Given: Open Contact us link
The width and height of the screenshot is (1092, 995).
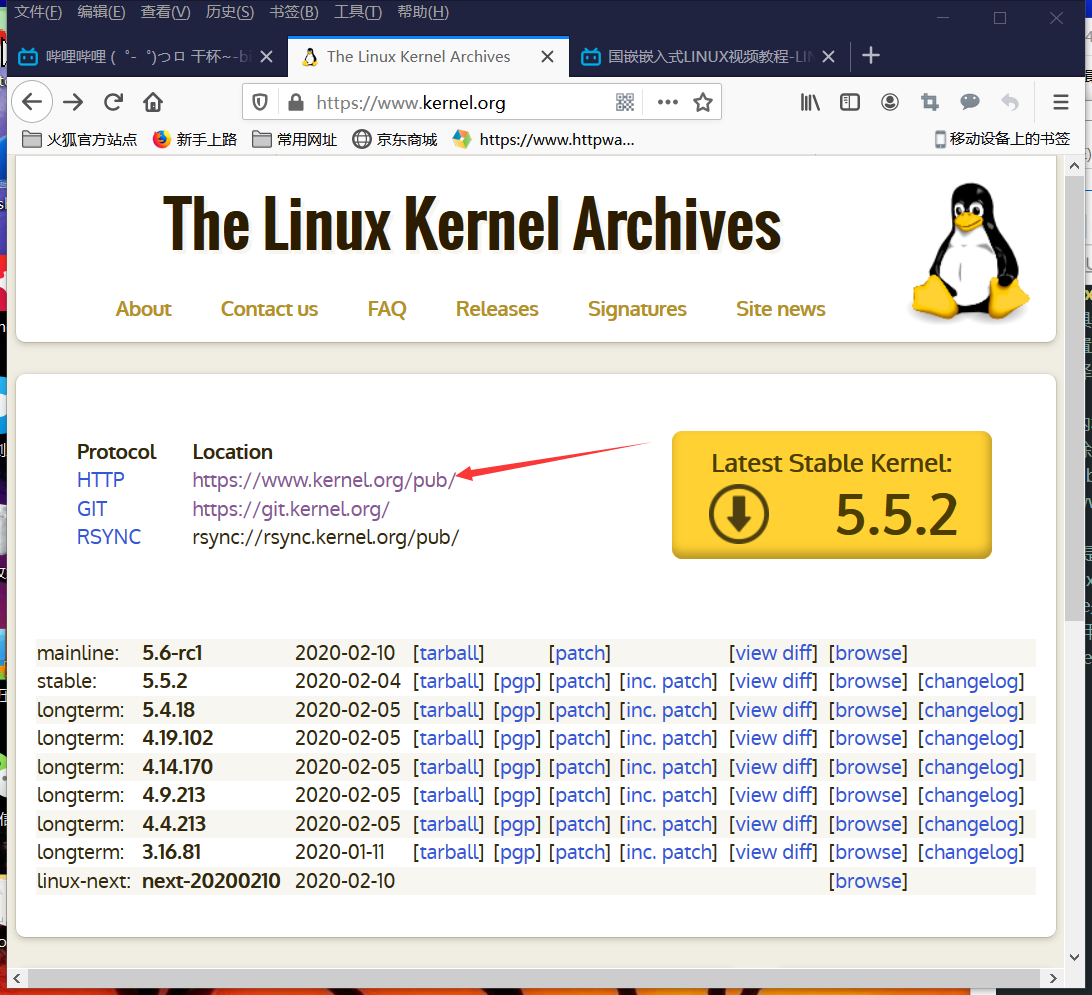Looking at the screenshot, I should (x=270, y=308).
